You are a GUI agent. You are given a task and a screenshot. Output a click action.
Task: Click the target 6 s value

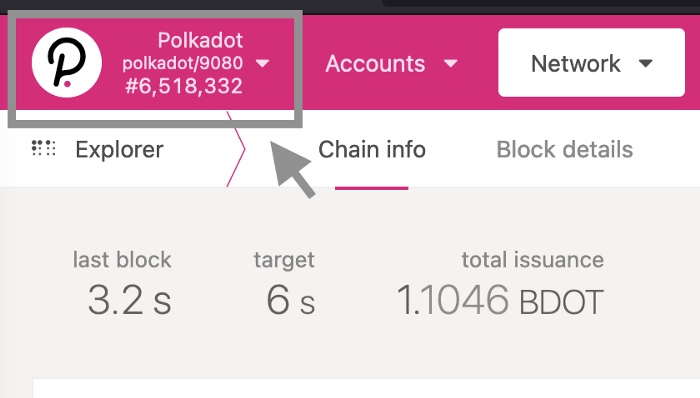[291, 300]
